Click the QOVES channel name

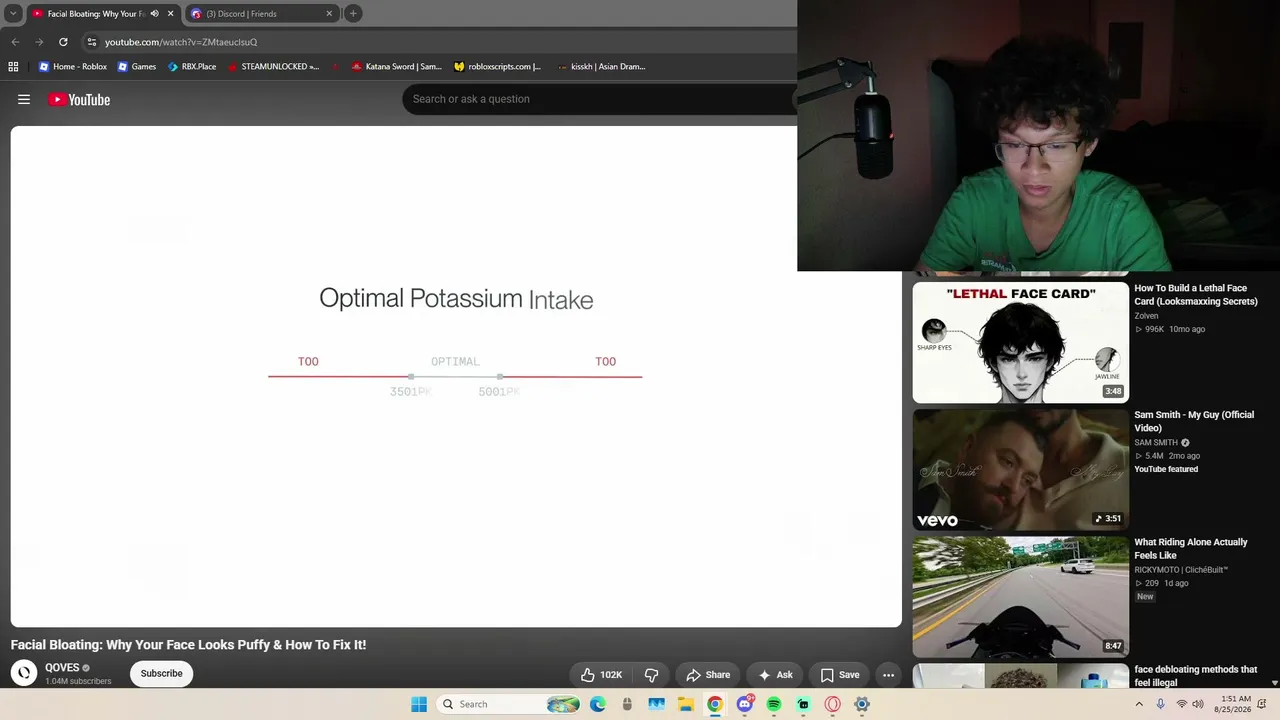[62, 668]
